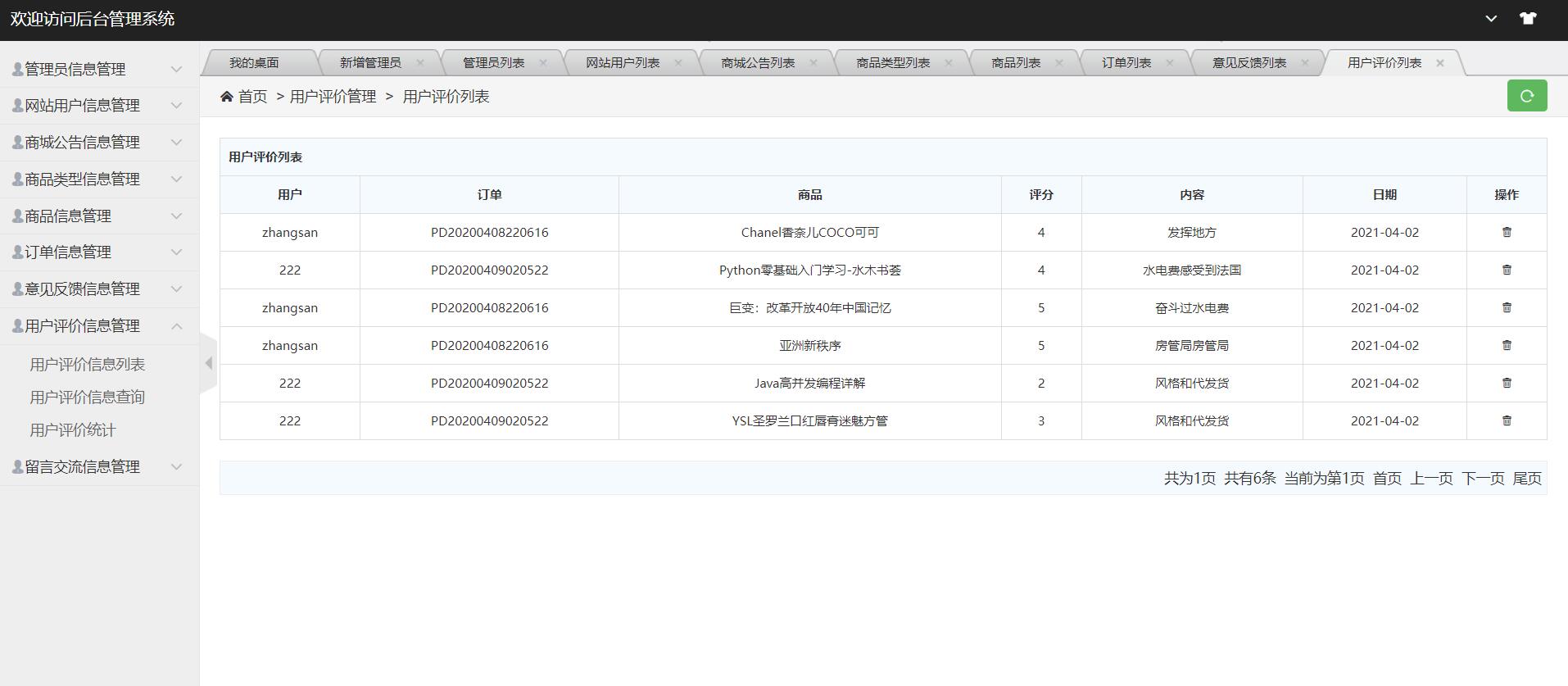The width and height of the screenshot is (1568, 686).
Task: Switch to the 商城公告列表 tab
Action: 758,62
